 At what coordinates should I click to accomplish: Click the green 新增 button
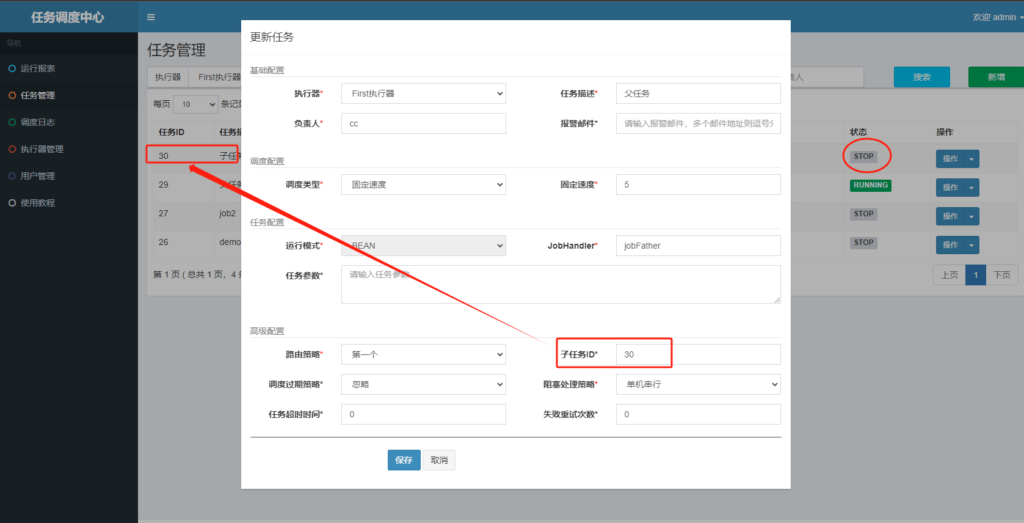[995, 77]
